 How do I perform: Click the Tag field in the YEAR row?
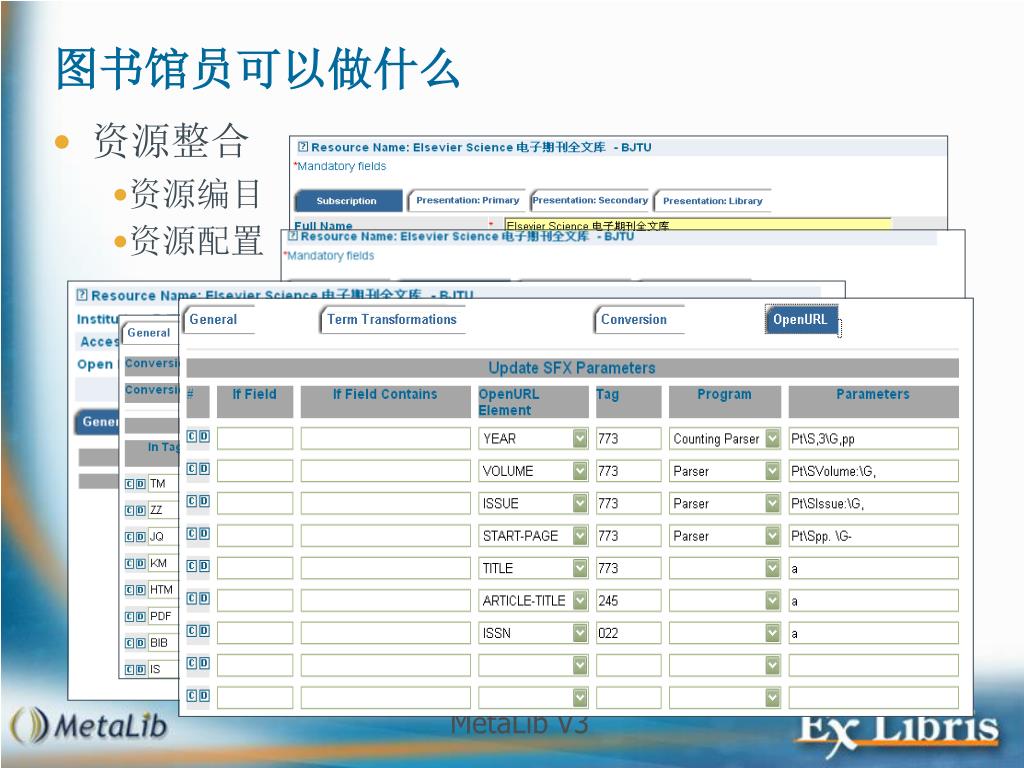[x=628, y=438]
